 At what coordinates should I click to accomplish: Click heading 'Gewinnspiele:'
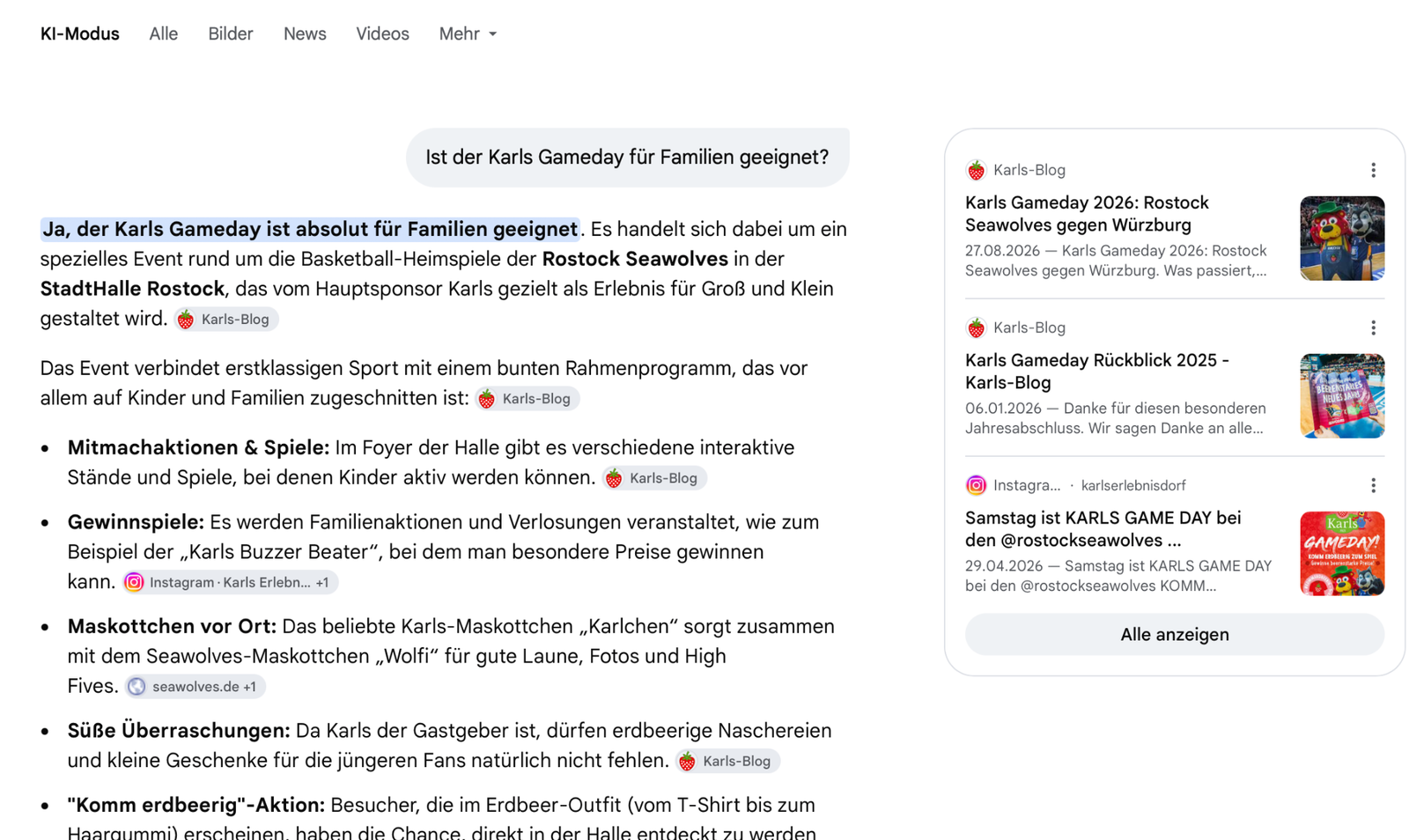coord(136,523)
